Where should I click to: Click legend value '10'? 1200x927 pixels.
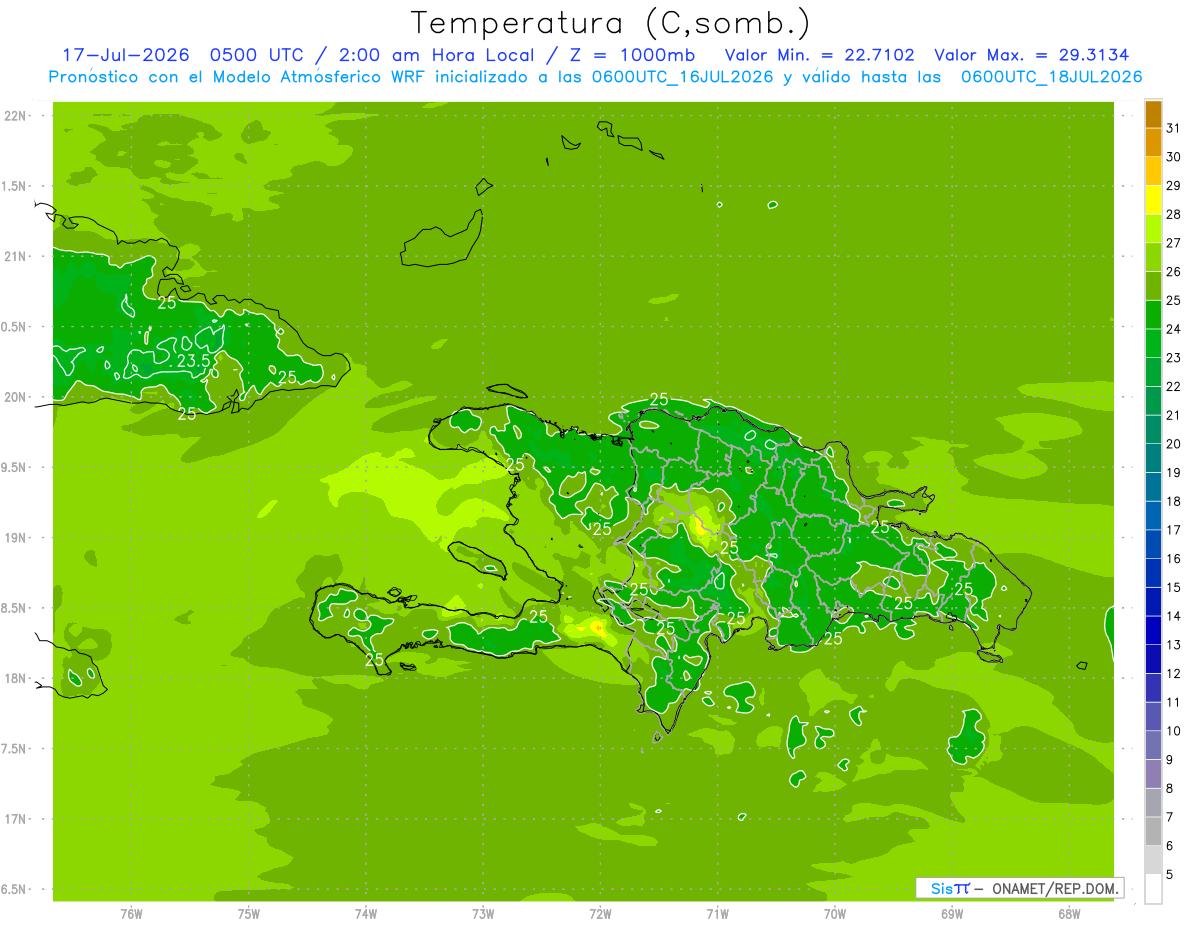(1174, 731)
